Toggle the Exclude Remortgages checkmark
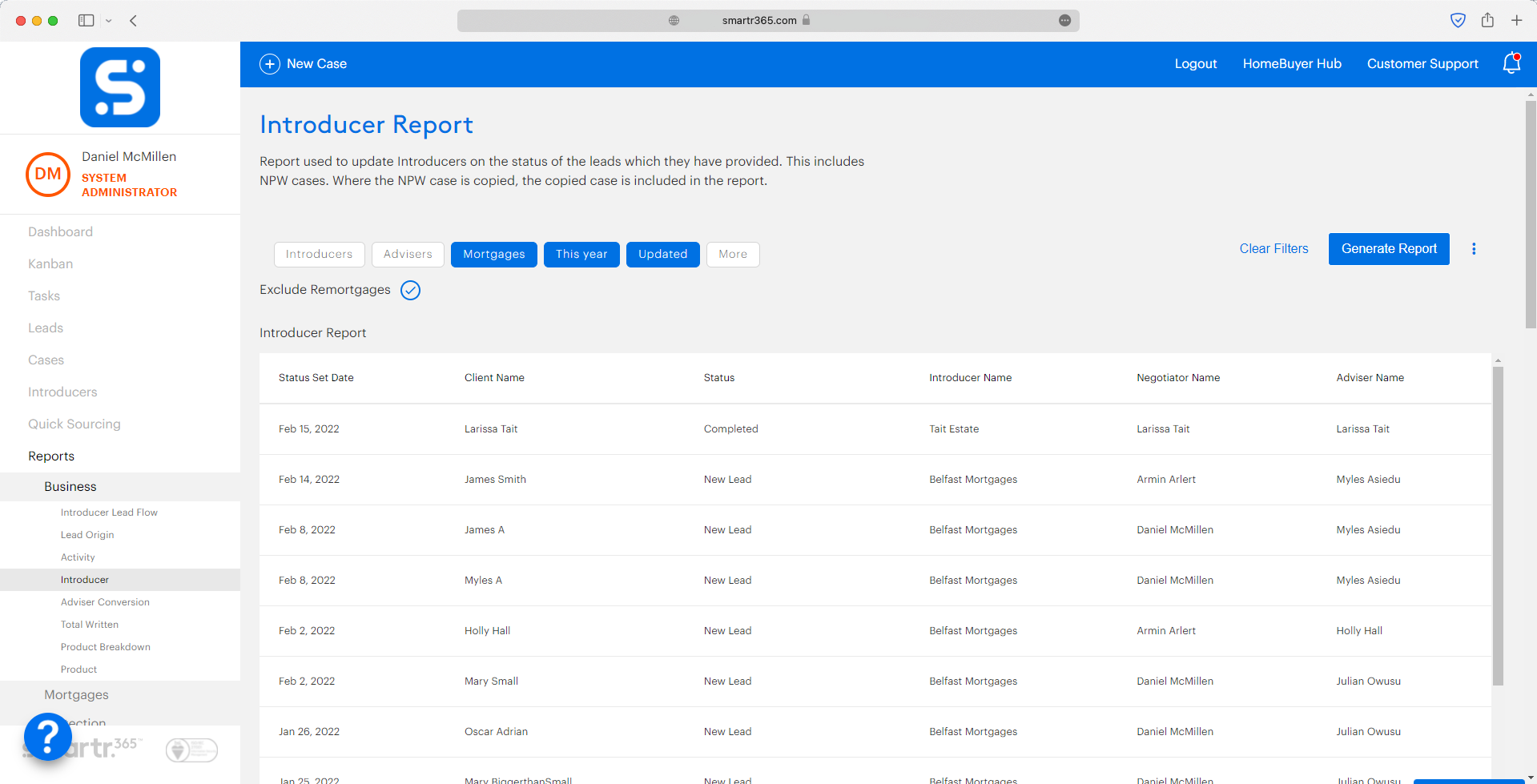 (x=410, y=290)
